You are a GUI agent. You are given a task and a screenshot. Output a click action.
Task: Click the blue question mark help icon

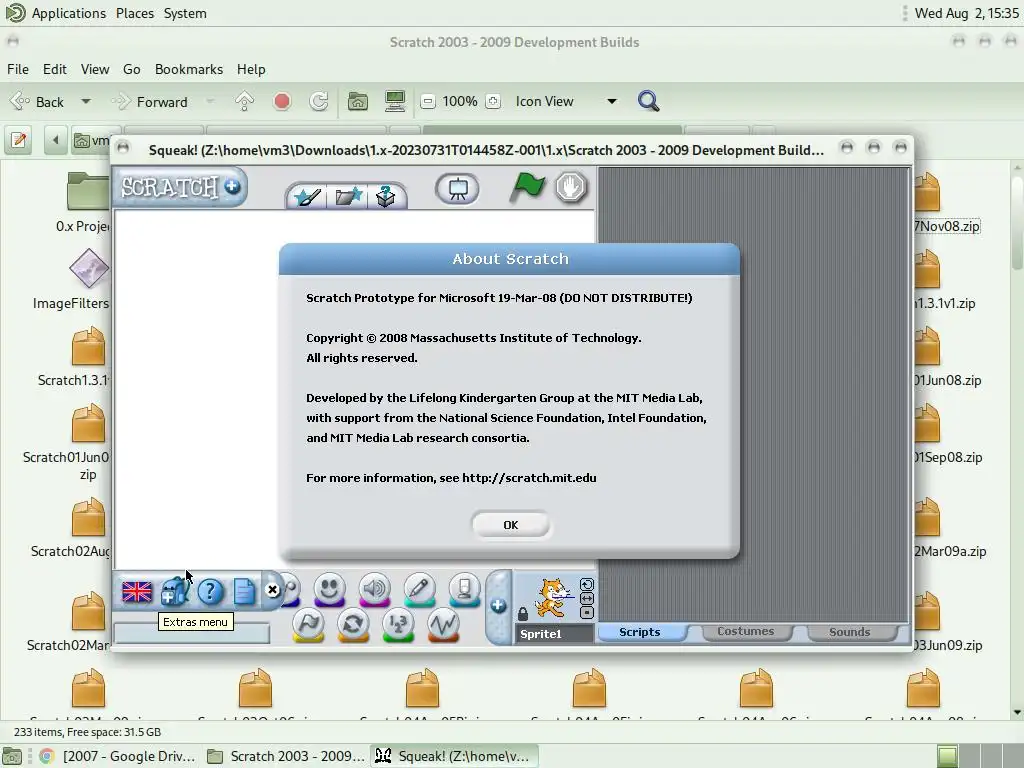(x=210, y=592)
